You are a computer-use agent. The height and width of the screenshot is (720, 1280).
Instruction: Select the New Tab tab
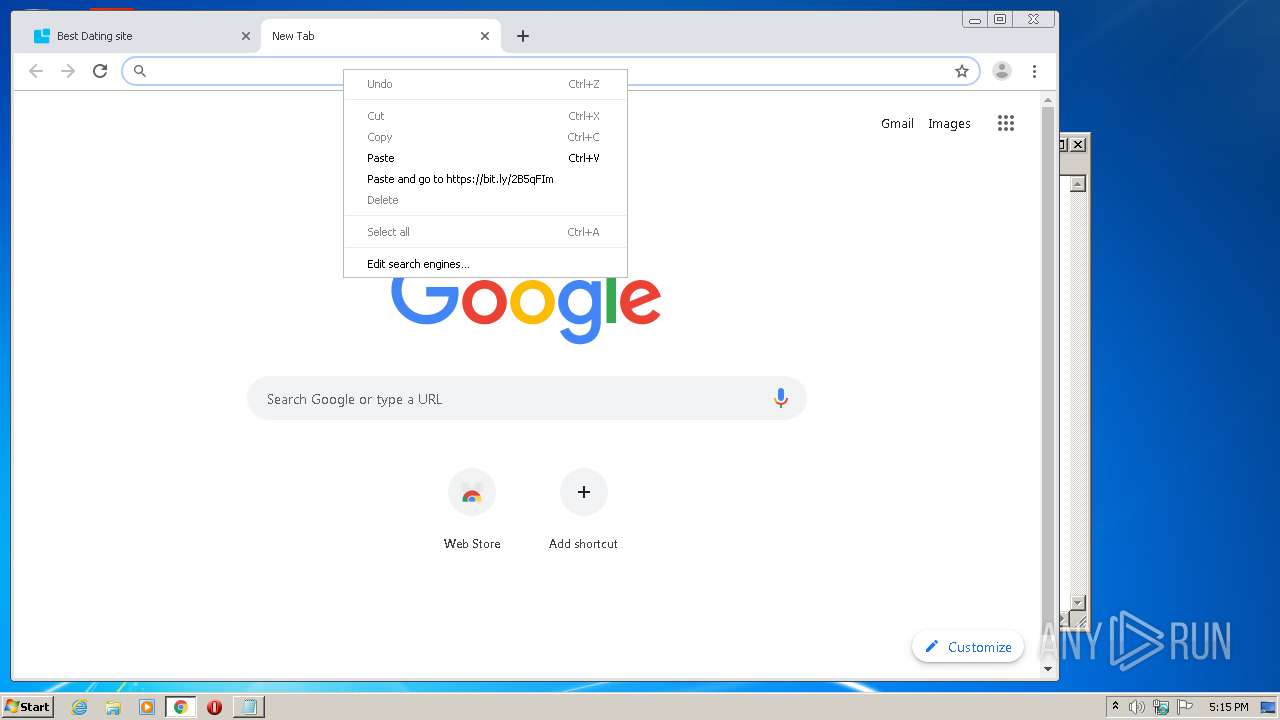pyautogui.click(x=380, y=36)
